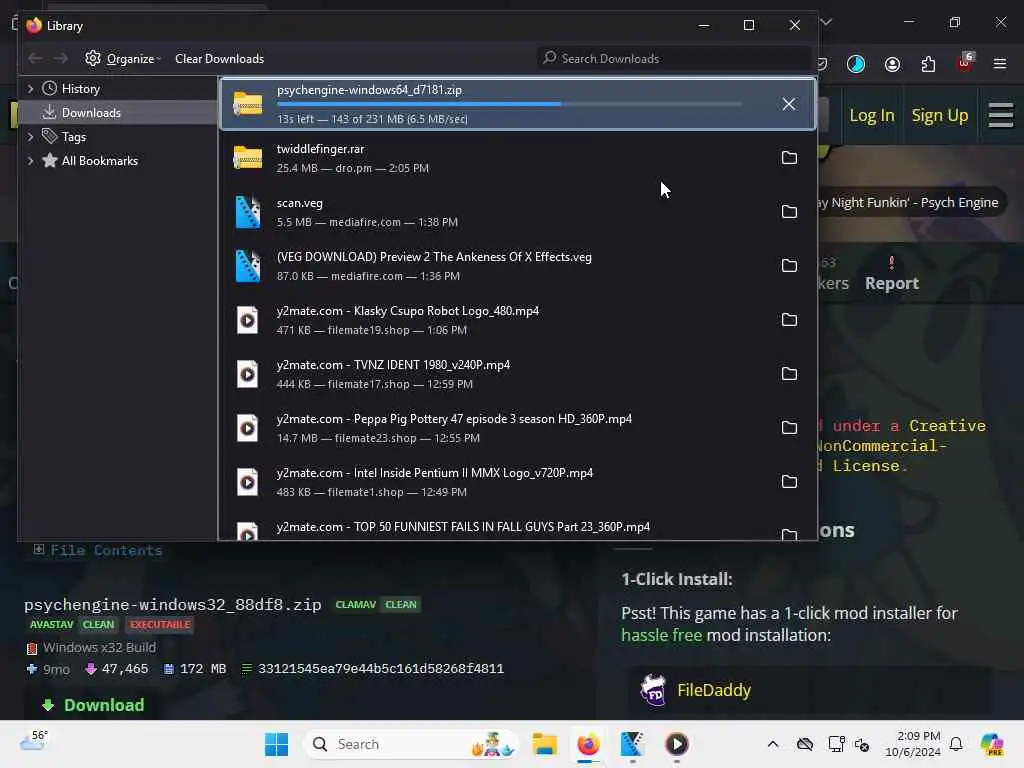Screen dimensions: 1024x768
Task: Click the Intel Inside Pentium video file icon
Action: [x=248, y=482]
